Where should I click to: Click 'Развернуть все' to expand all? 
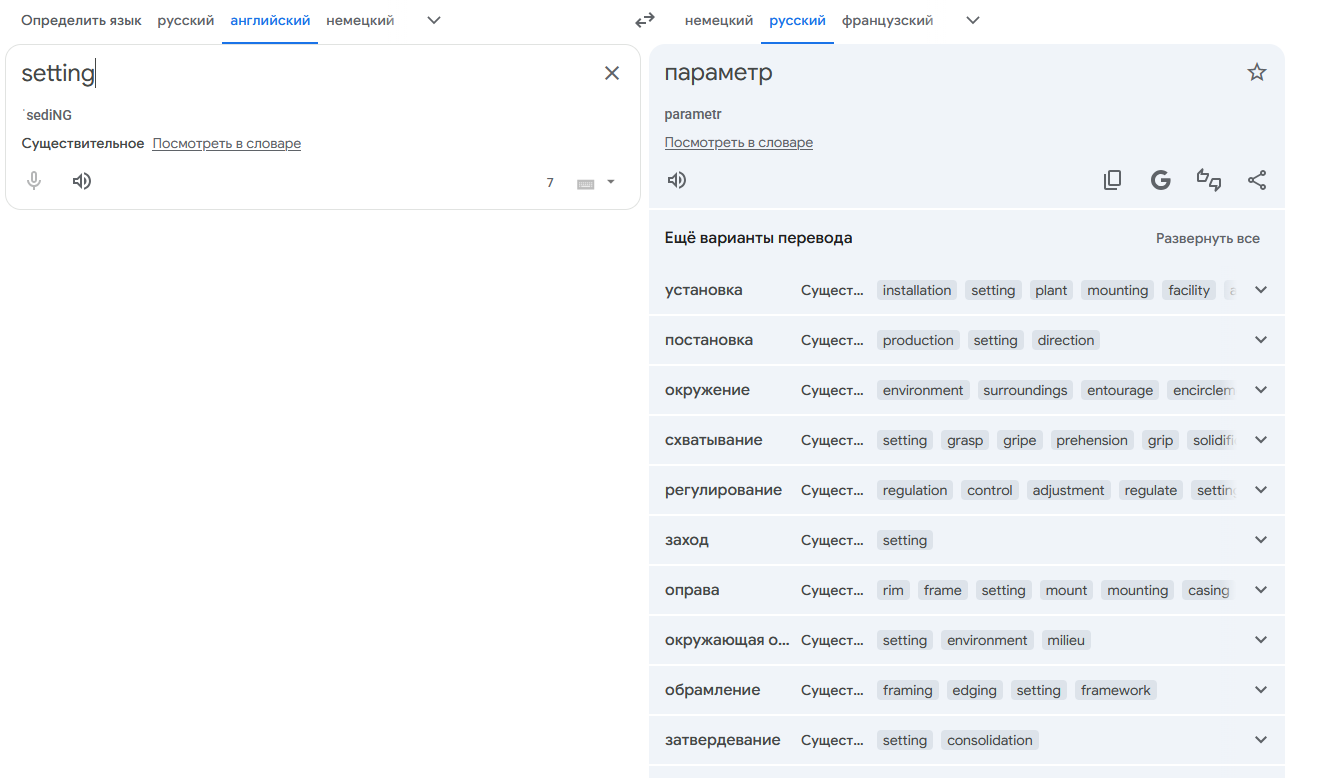(1208, 239)
